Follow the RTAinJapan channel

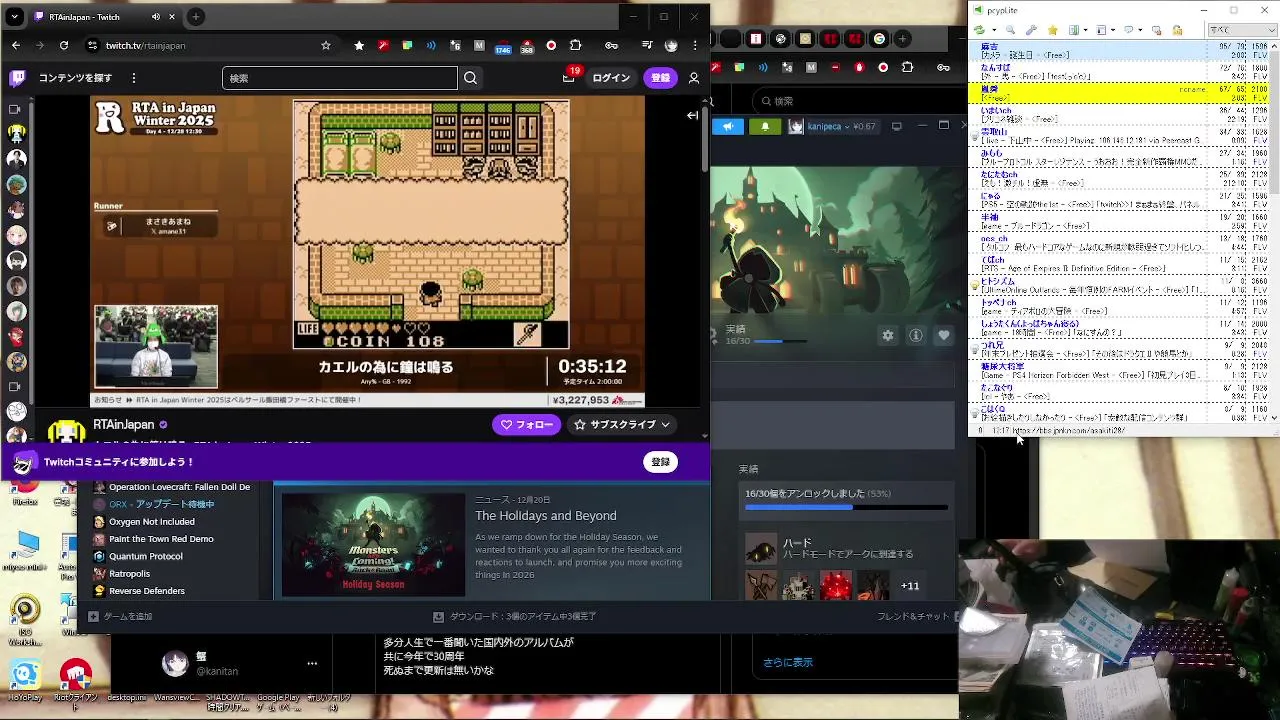coord(526,425)
